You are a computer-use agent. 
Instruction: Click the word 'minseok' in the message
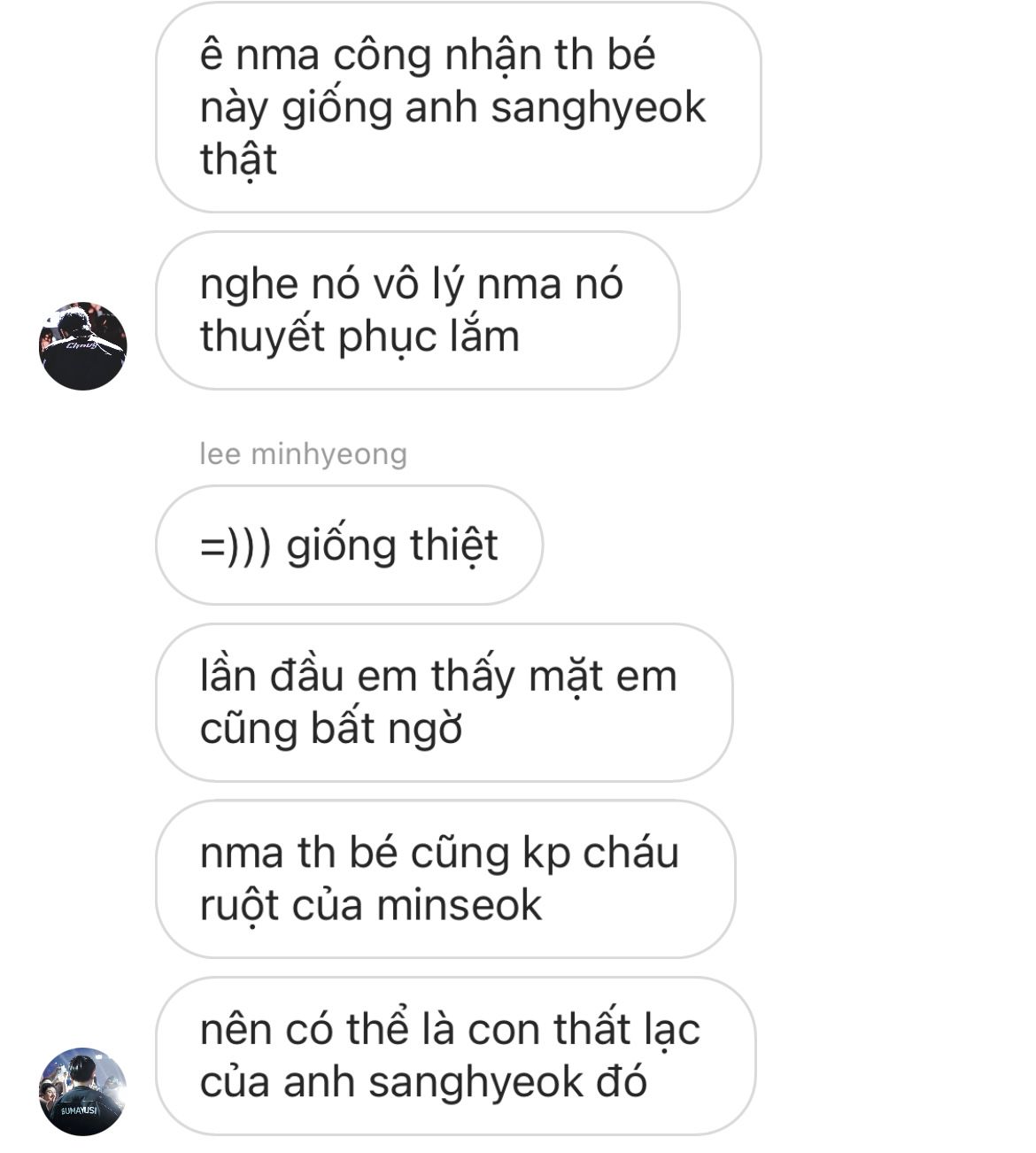459,905
